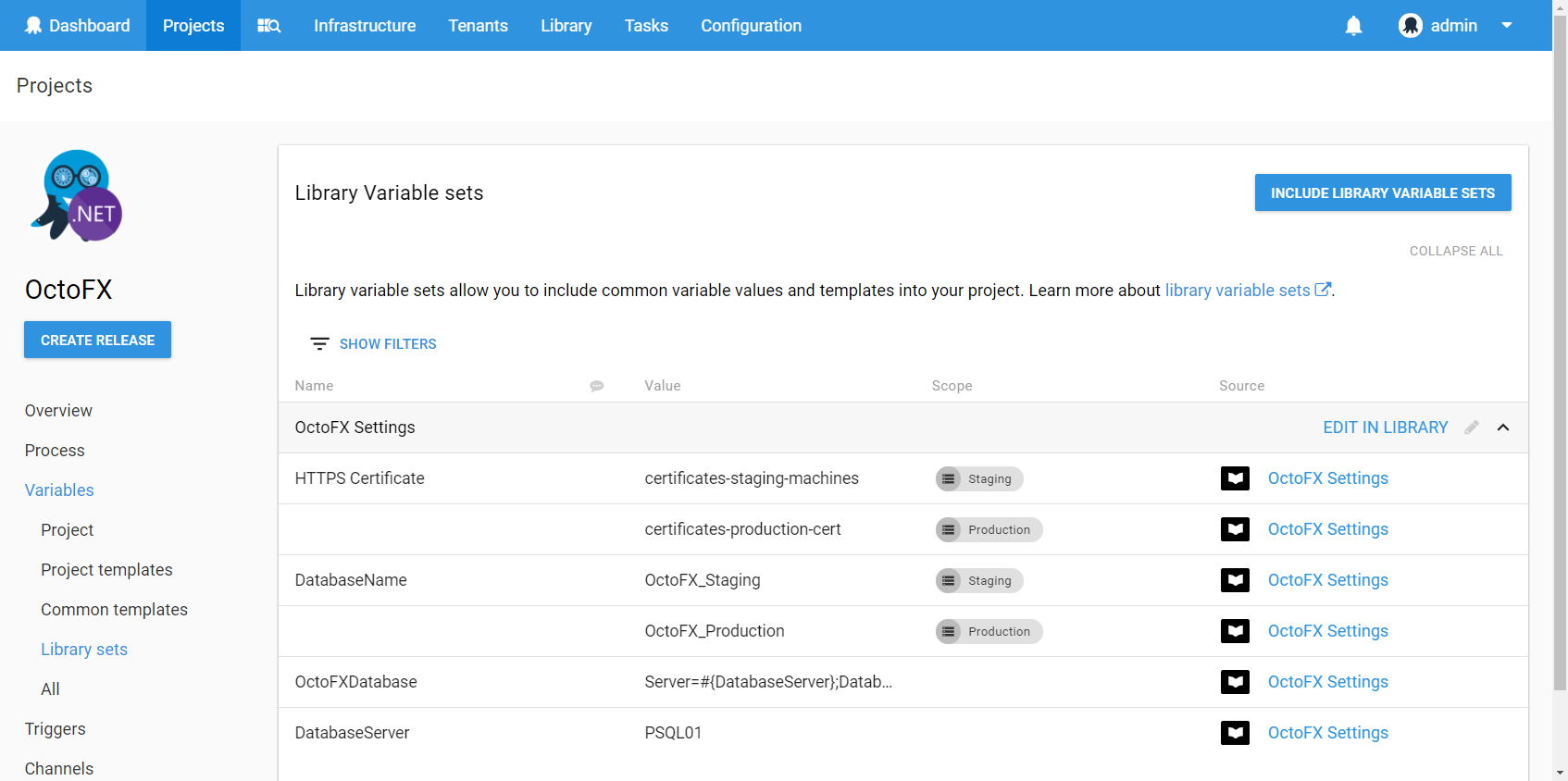Screen dimensions: 1568x781
Task: Click the description comment icon in Name header
Action: click(597, 386)
